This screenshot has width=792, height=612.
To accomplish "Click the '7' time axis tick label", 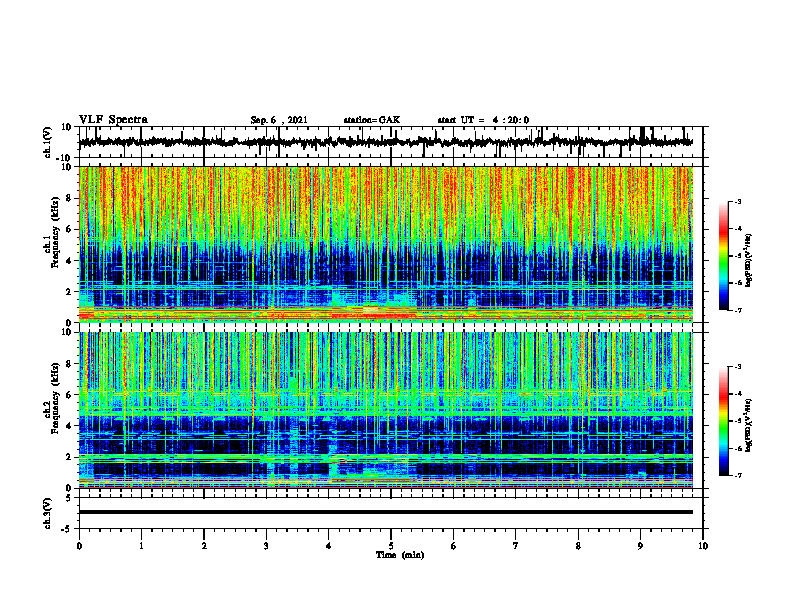I will [x=516, y=546].
